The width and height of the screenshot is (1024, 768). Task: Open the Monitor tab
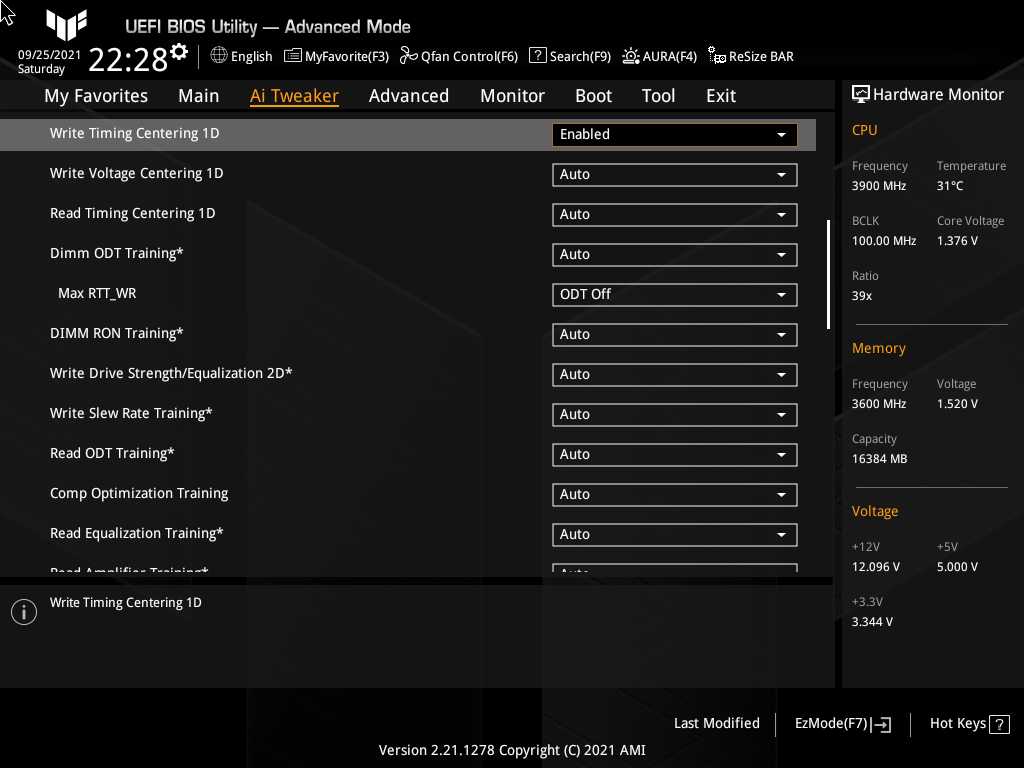coord(512,96)
